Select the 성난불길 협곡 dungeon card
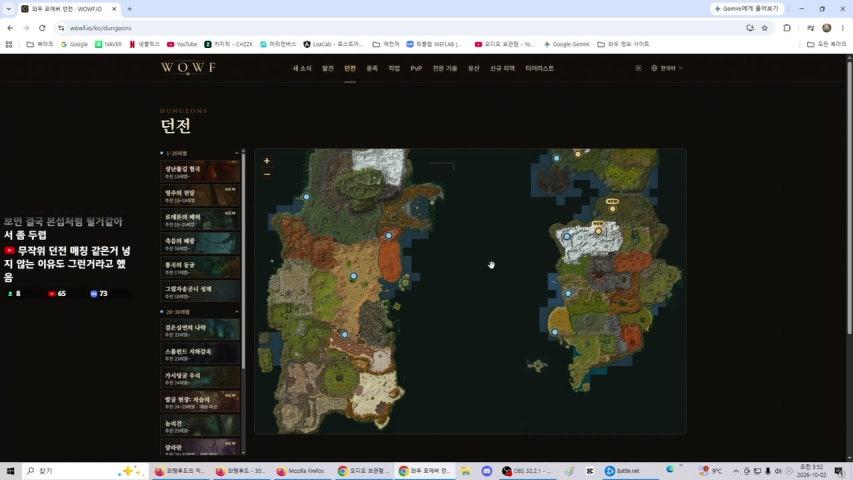 click(200, 171)
